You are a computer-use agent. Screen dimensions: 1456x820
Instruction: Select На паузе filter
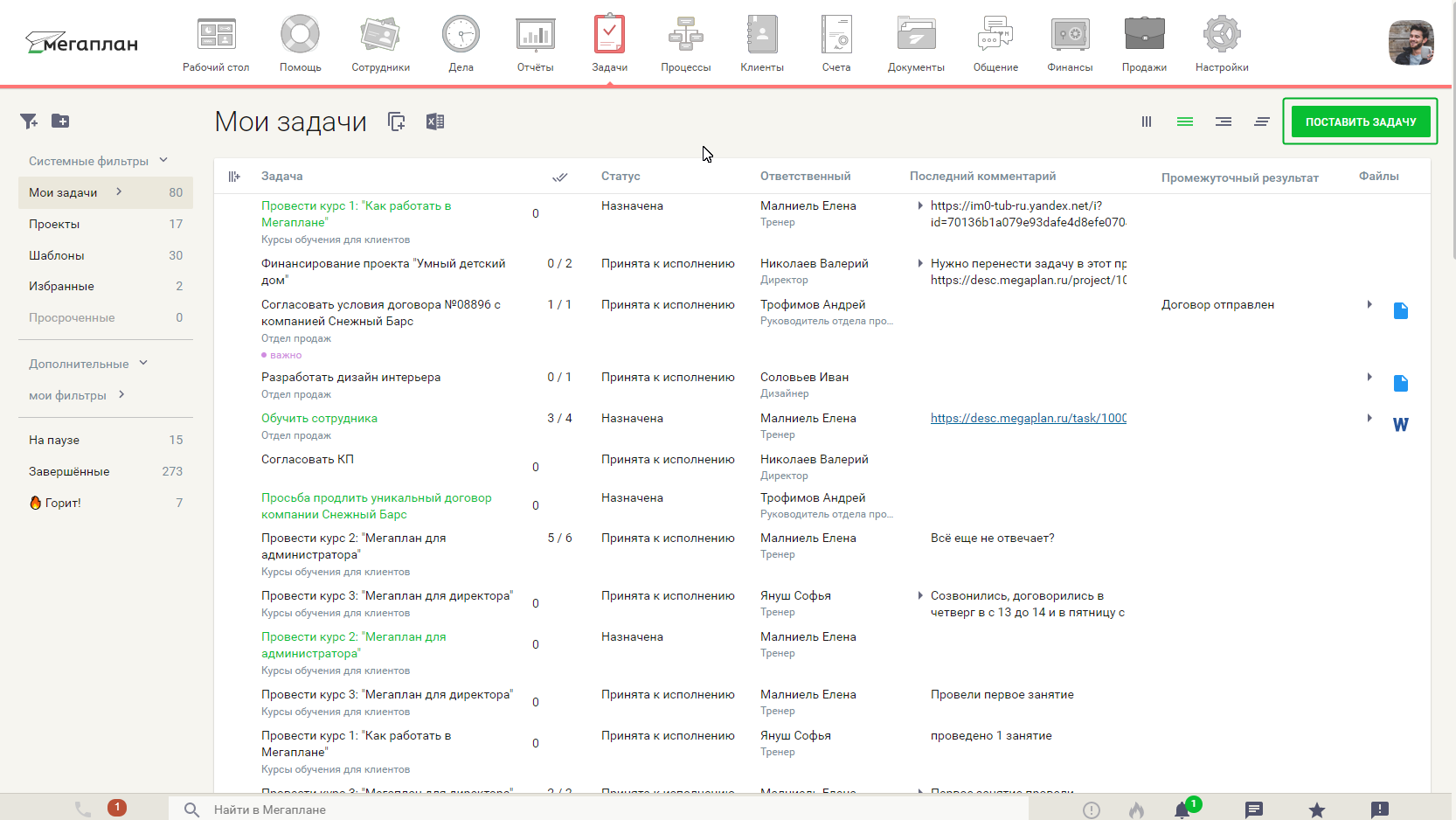[106, 440]
